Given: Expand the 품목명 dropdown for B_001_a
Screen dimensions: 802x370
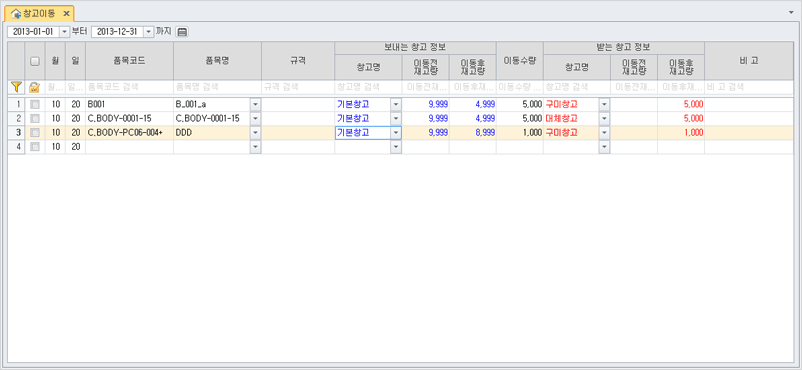Looking at the screenshot, I should coord(256,104).
